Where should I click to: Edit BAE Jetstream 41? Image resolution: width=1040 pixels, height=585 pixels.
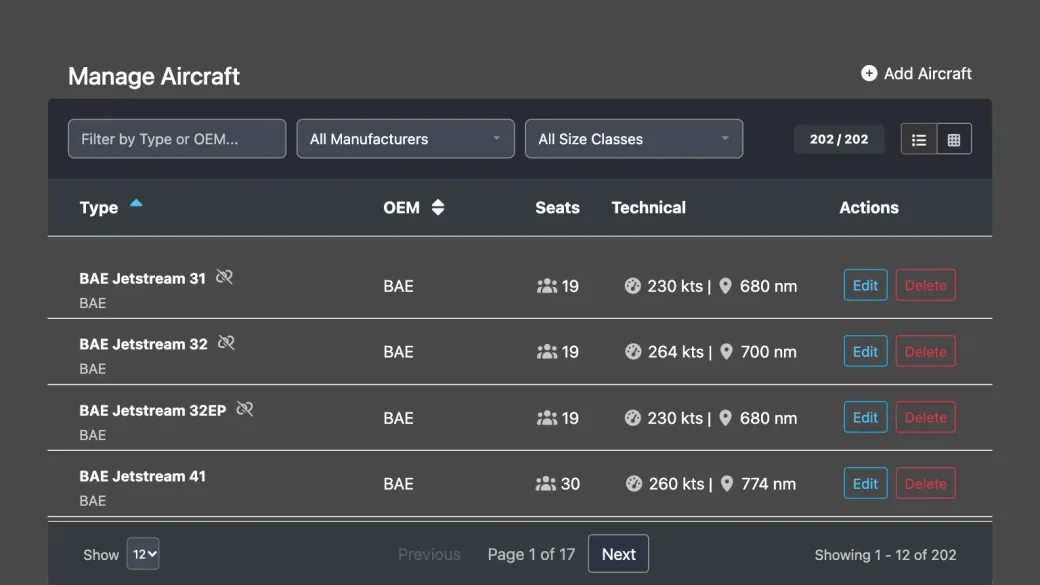866,484
